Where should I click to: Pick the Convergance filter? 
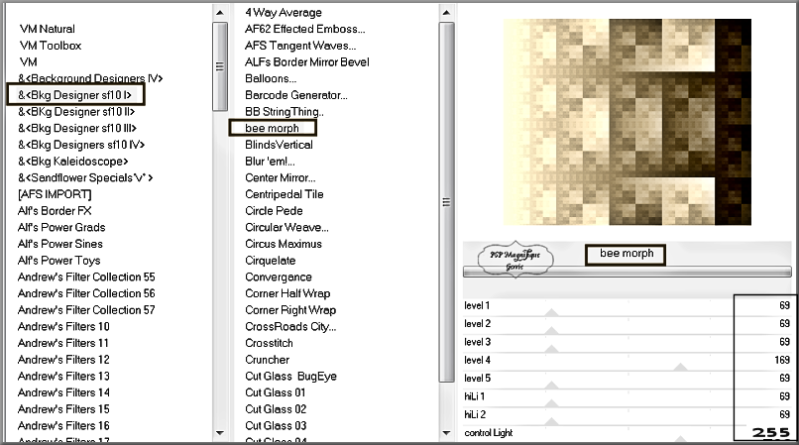pos(278,277)
